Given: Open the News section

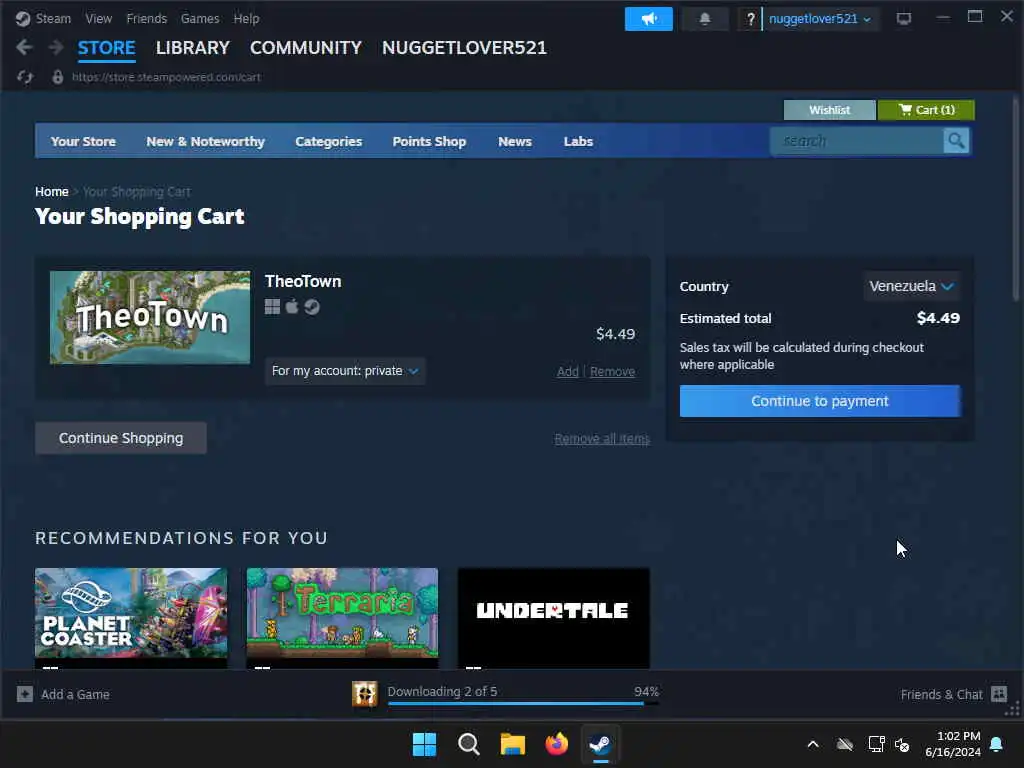Looking at the screenshot, I should pyautogui.click(x=515, y=141).
